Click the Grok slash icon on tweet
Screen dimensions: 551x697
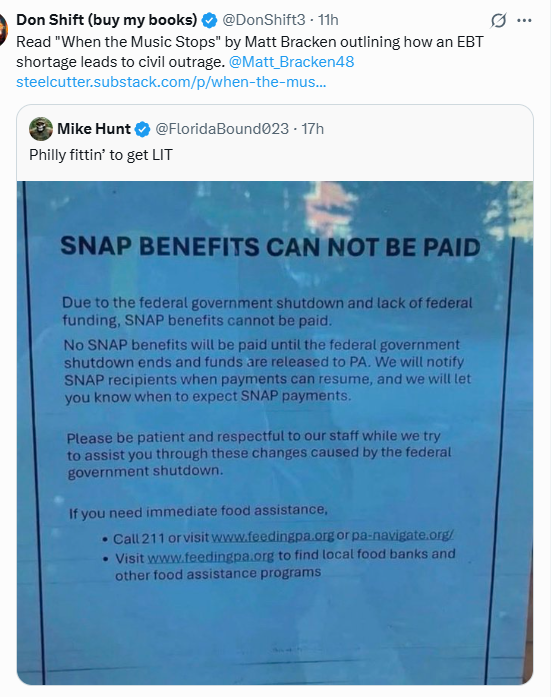point(499,20)
